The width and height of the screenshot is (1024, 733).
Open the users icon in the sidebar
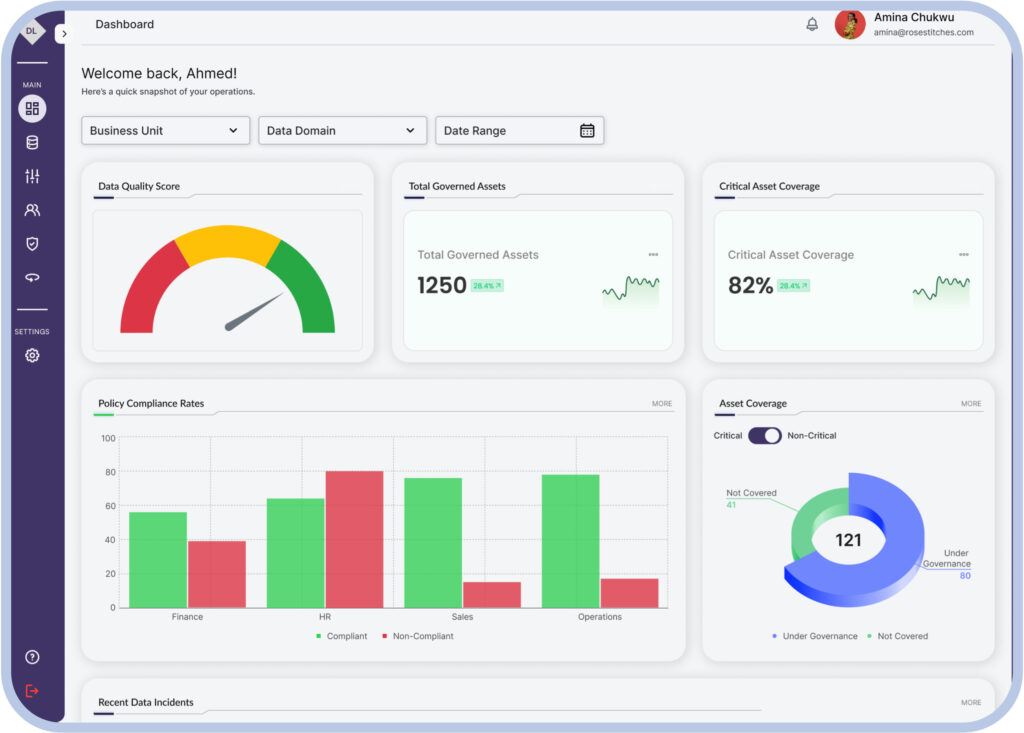(x=31, y=210)
